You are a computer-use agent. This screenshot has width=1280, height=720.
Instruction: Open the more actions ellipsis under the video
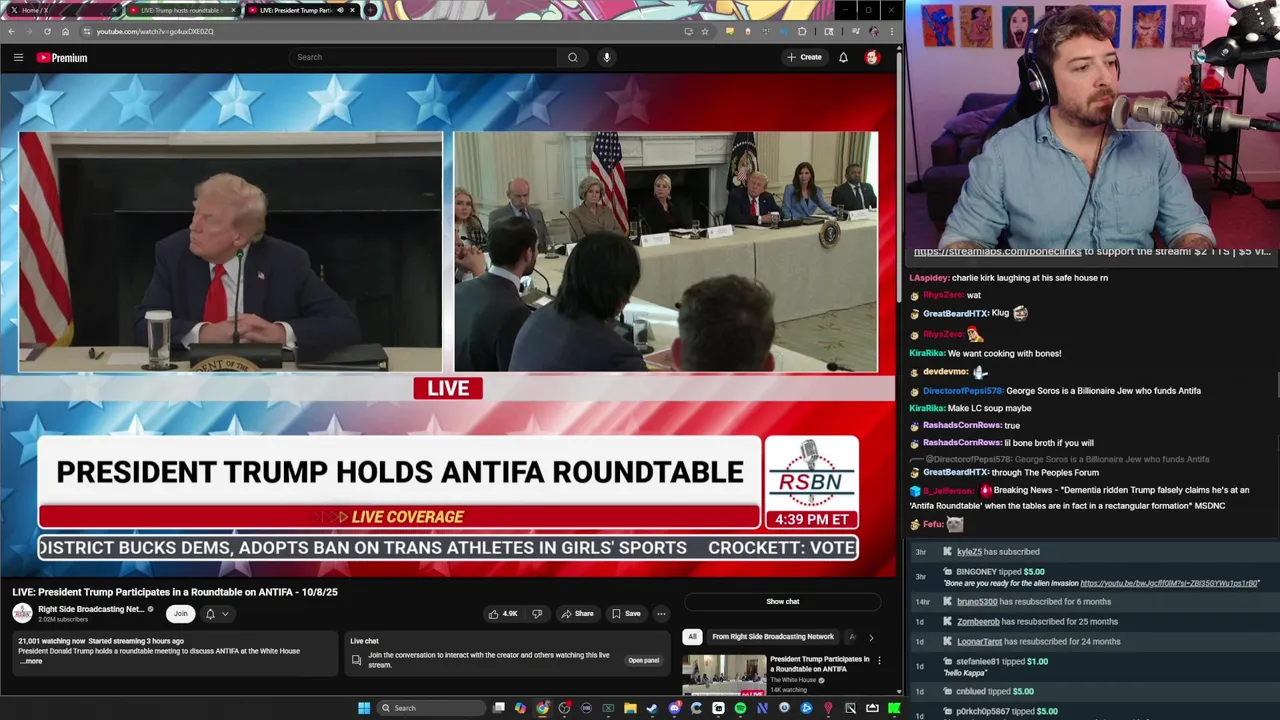click(x=661, y=614)
